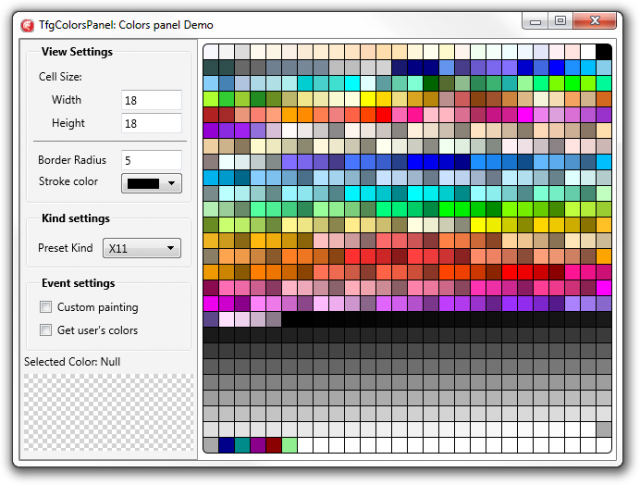Tick the Get user's colors checkbox

(x=46, y=330)
